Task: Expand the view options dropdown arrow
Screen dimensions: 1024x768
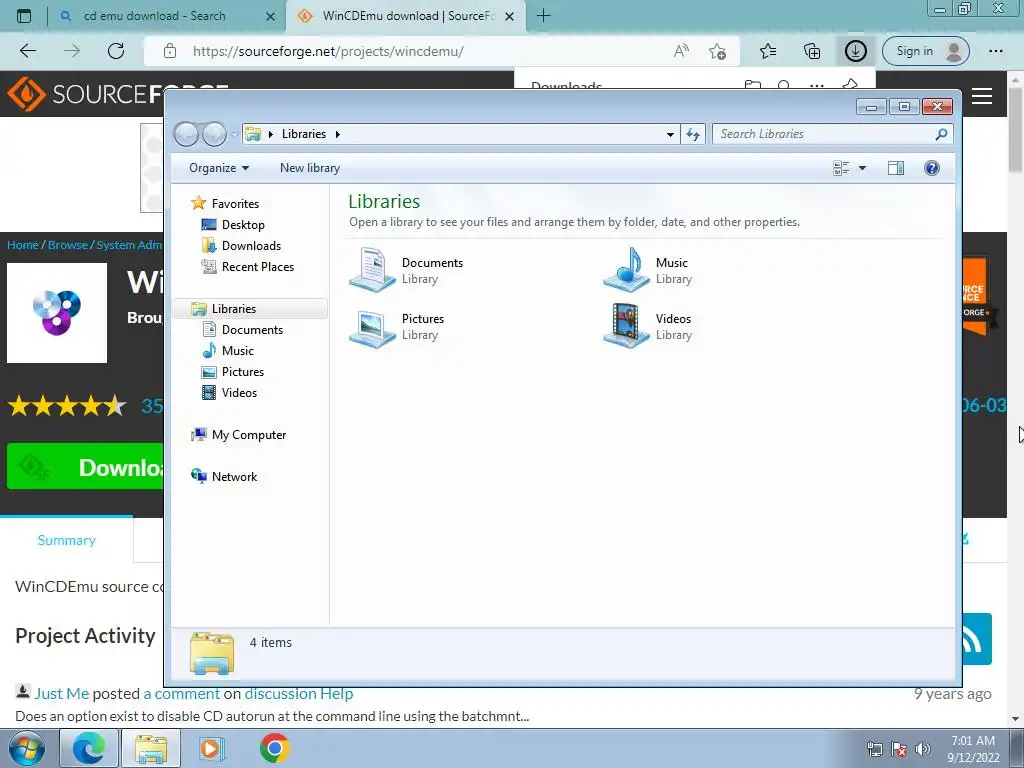Action: [862, 168]
